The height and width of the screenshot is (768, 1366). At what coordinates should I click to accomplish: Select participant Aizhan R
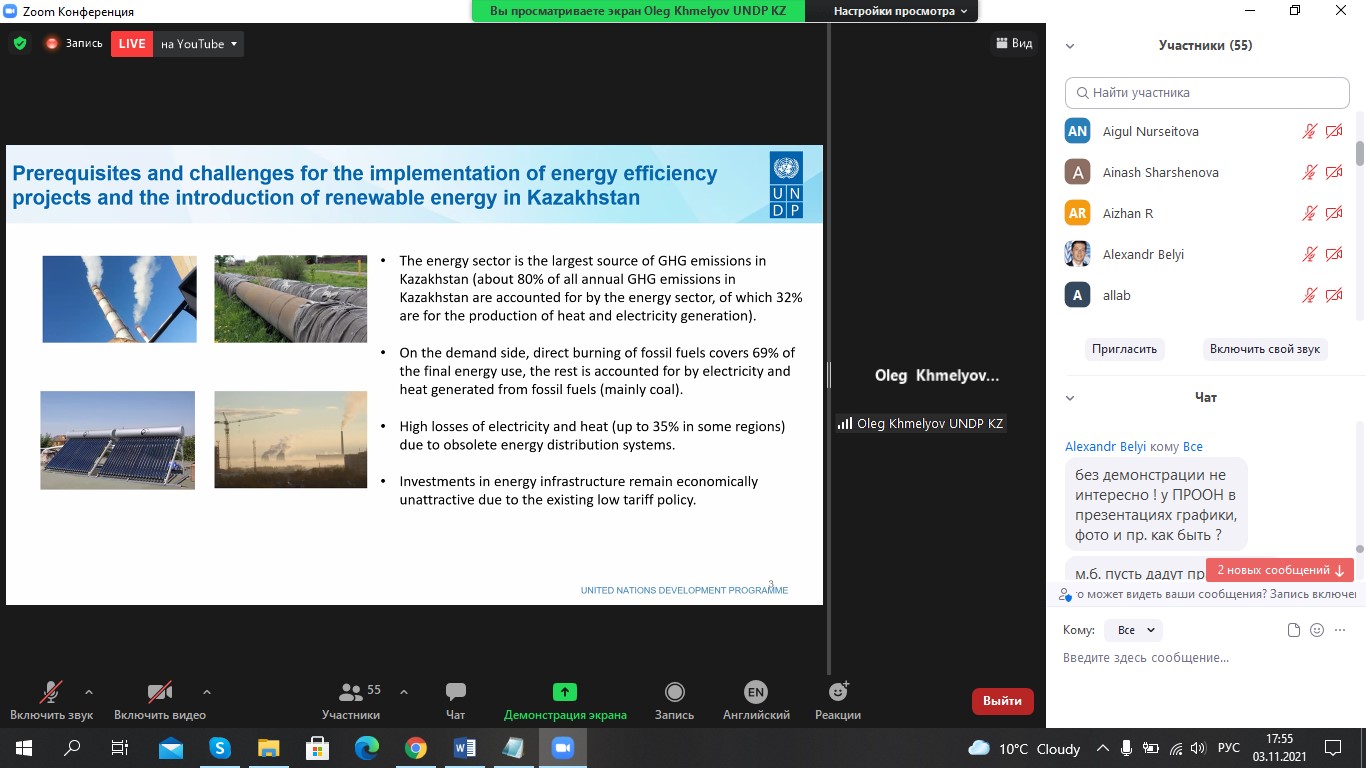point(1128,213)
